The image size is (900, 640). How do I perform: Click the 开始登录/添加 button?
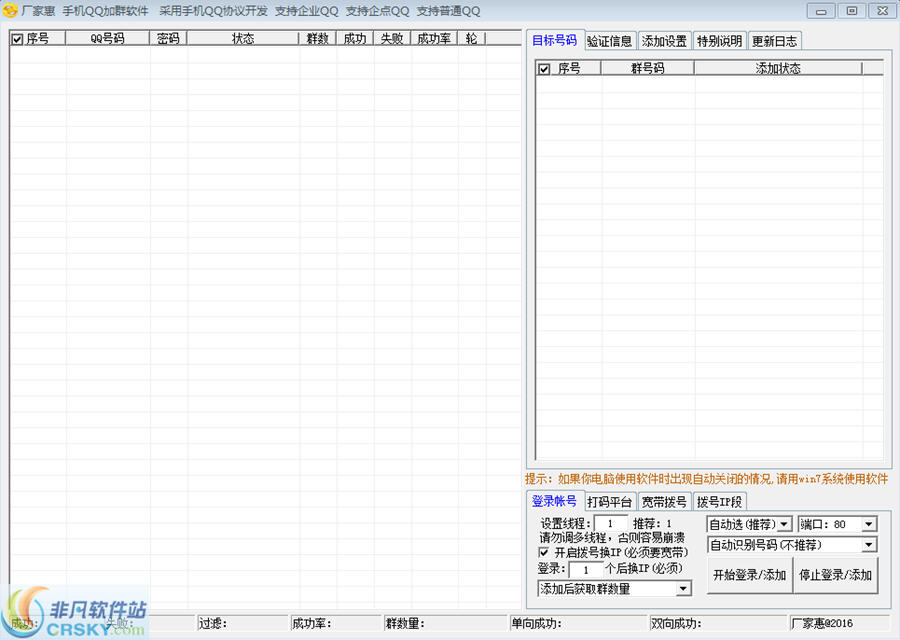pyautogui.click(x=748, y=575)
